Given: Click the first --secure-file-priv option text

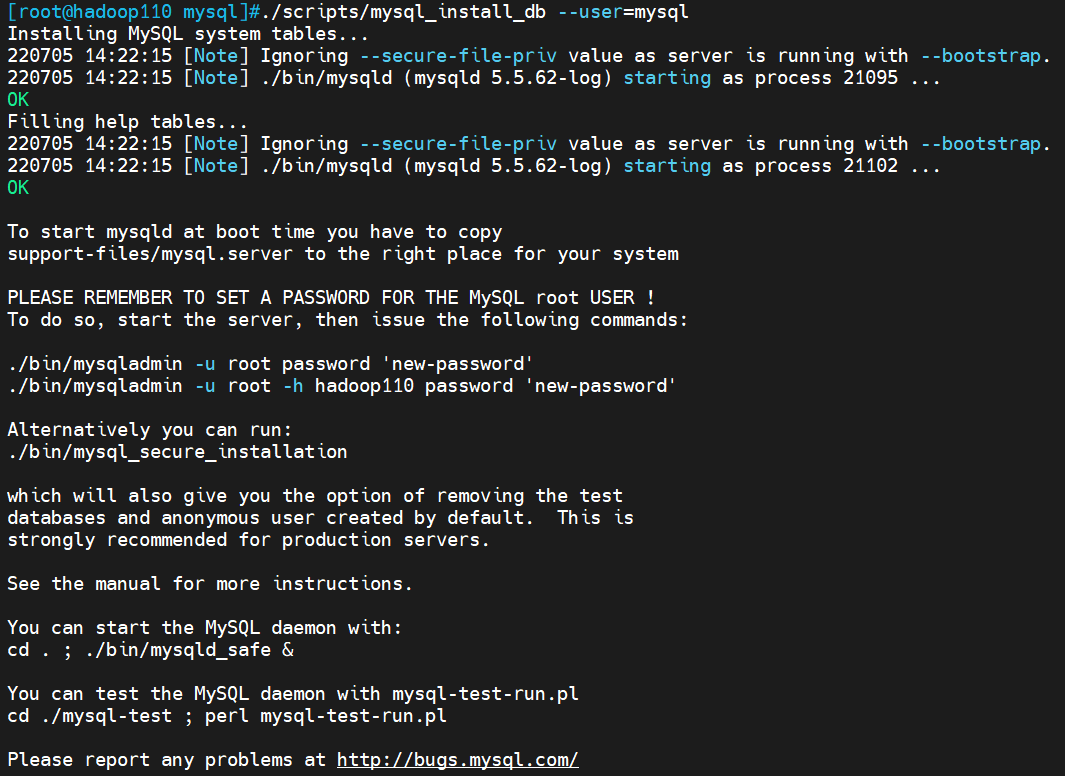Looking at the screenshot, I should coord(458,56).
